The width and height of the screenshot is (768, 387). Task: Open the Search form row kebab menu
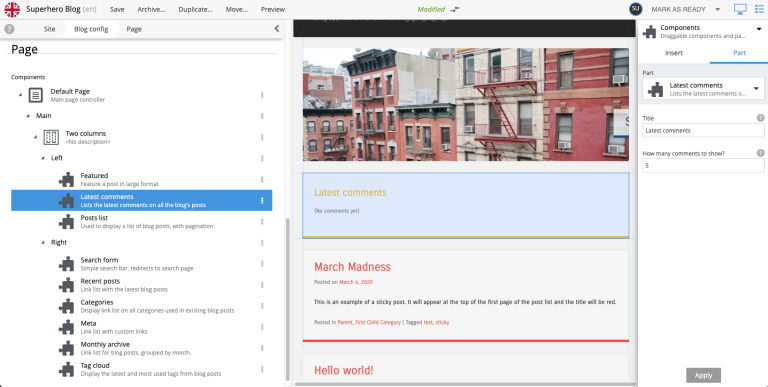(x=262, y=264)
